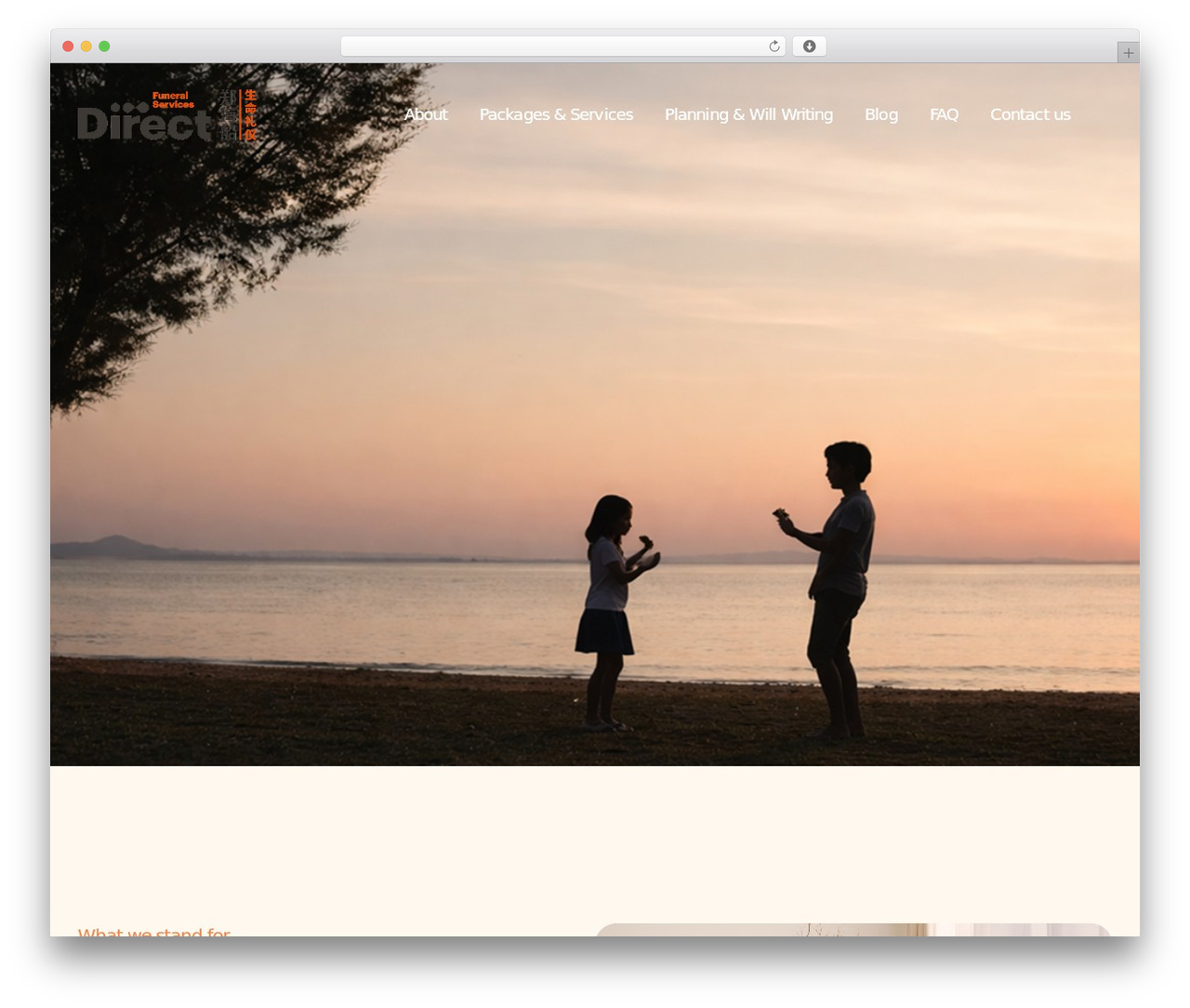Open the browser downloads button
1190x1008 pixels.
(809, 46)
